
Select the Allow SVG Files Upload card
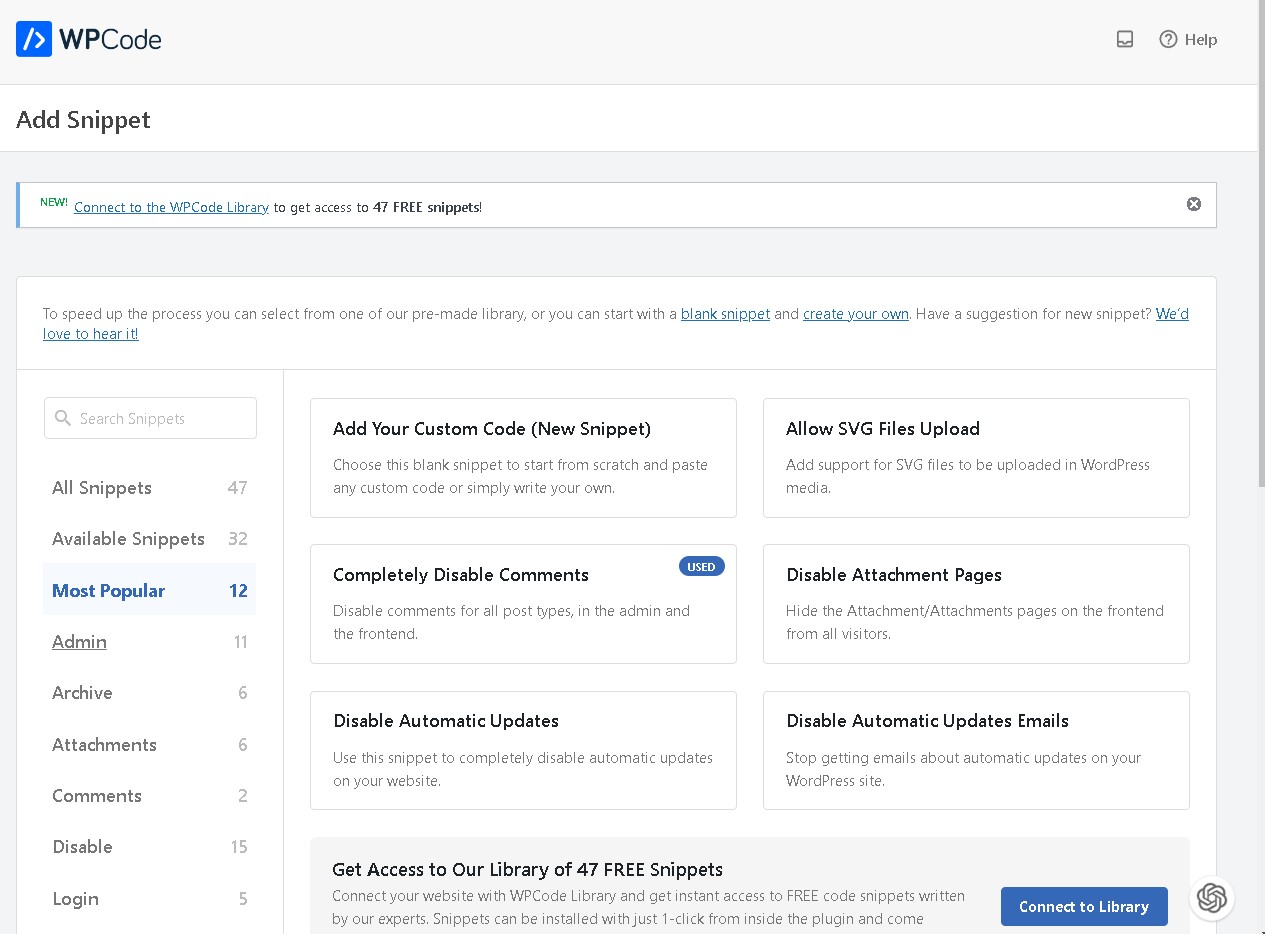tap(976, 458)
